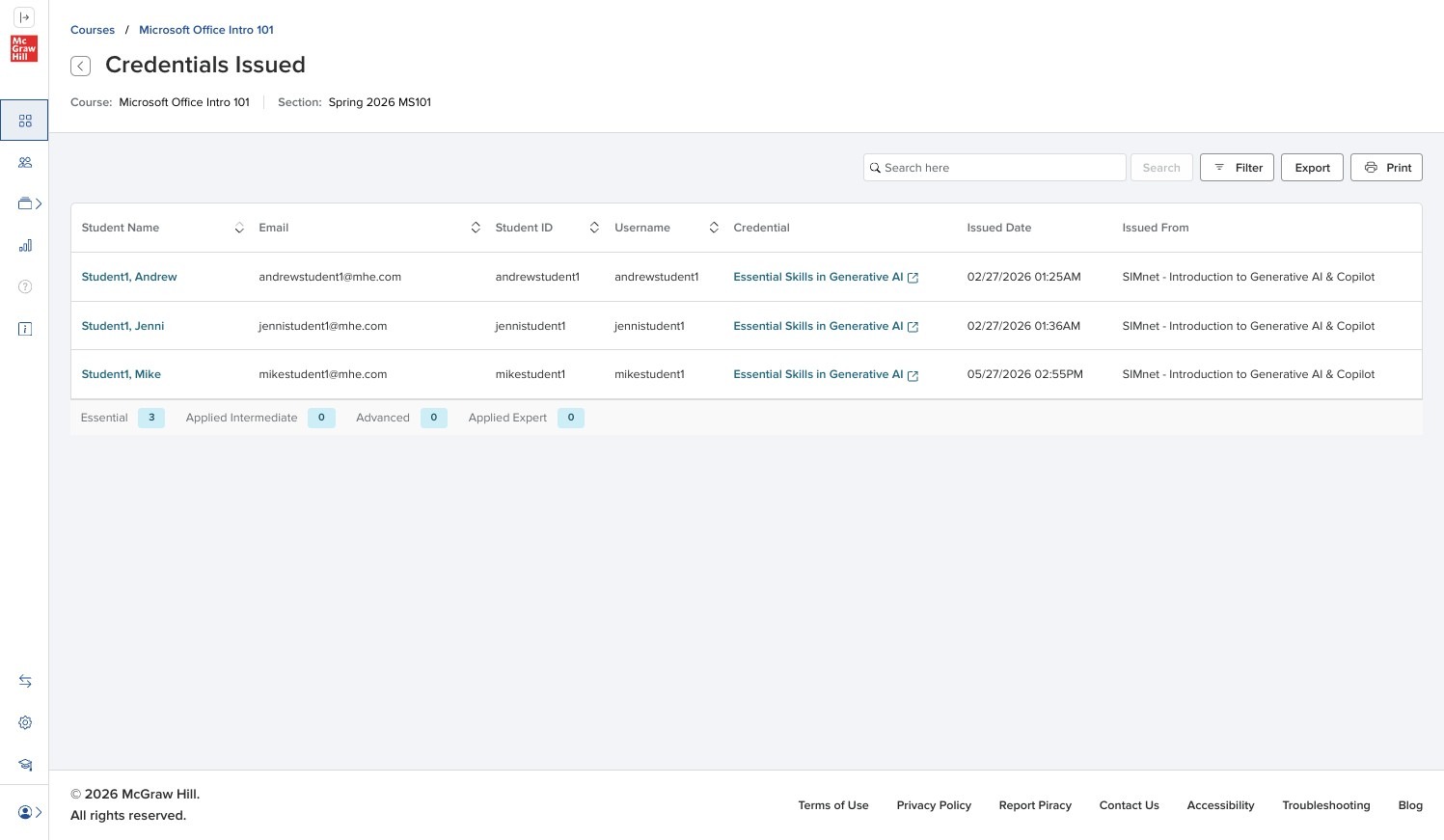The width and height of the screenshot is (1444, 840).
Task: Open external link icon for Mike's credential
Action: 913,375
